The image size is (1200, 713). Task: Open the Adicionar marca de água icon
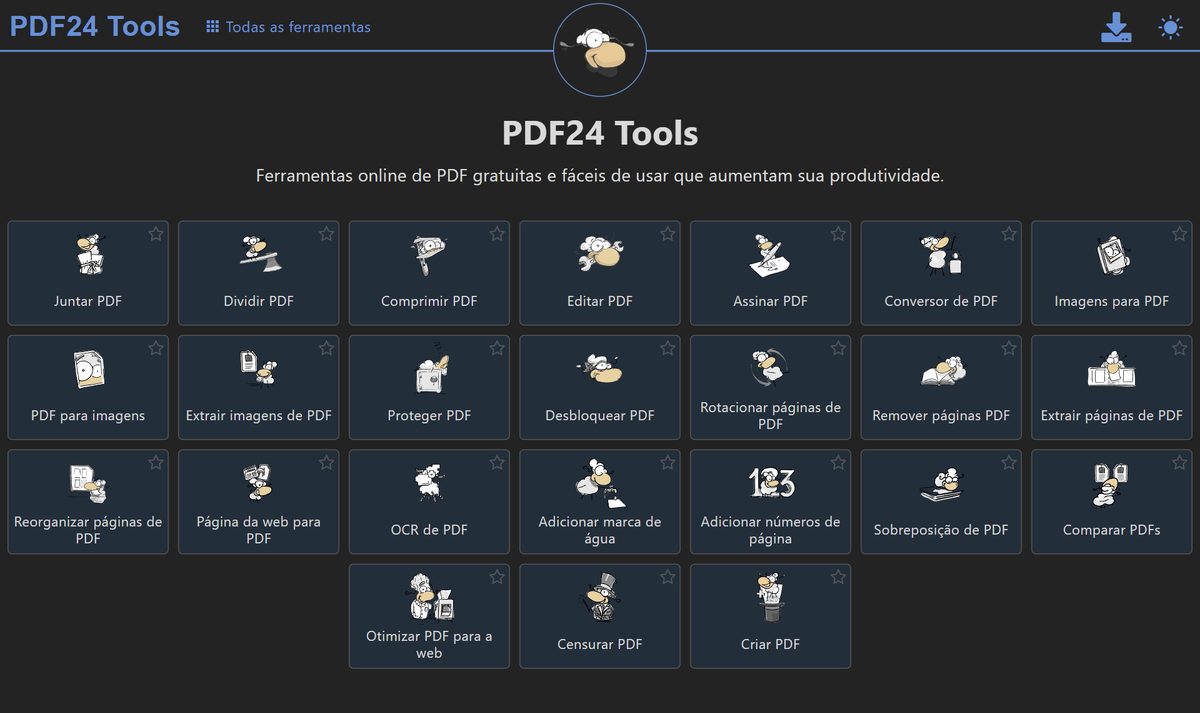(x=600, y=482)
